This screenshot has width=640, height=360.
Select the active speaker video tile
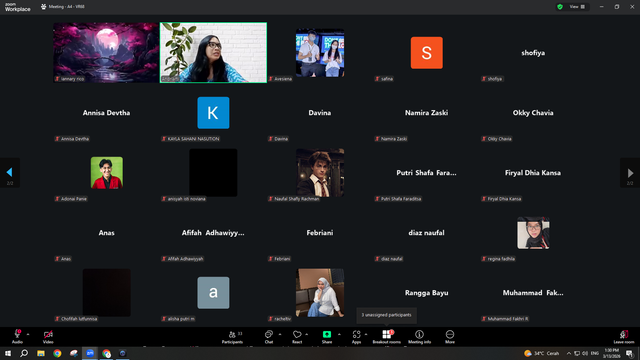[213, 53]
